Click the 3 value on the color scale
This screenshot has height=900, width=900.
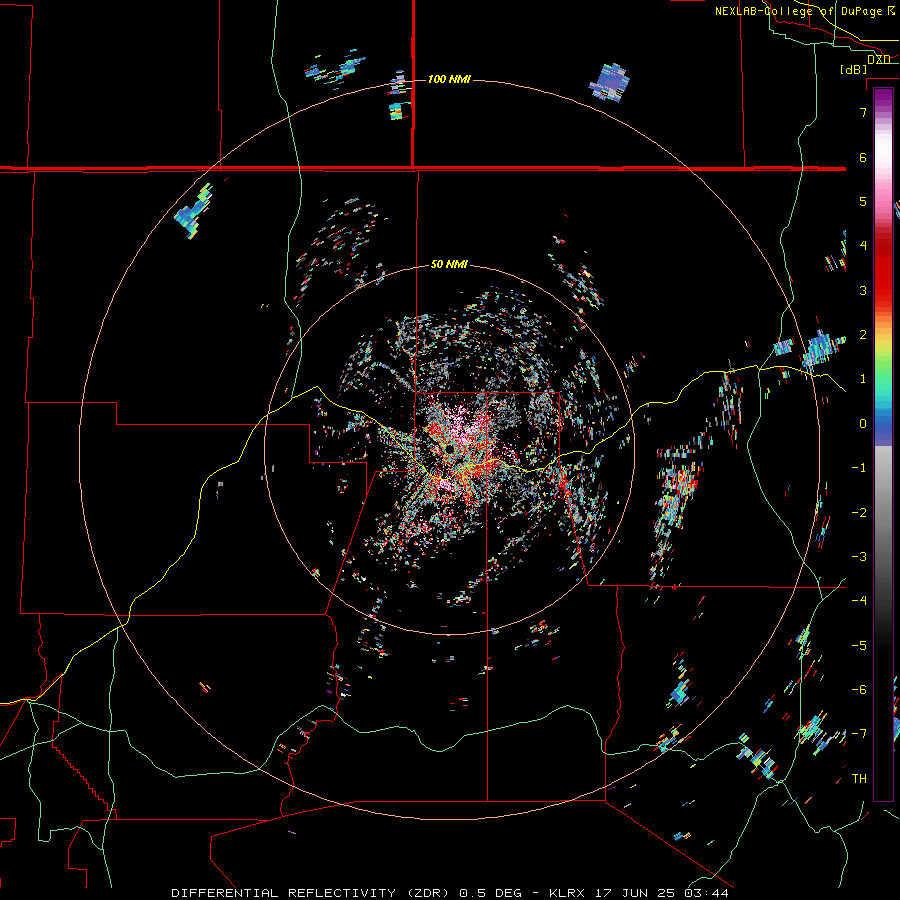click(863, 290)
